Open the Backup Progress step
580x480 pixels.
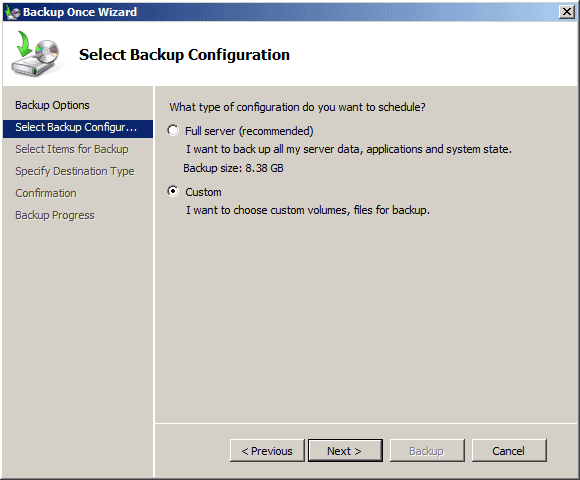pos(55,215)
